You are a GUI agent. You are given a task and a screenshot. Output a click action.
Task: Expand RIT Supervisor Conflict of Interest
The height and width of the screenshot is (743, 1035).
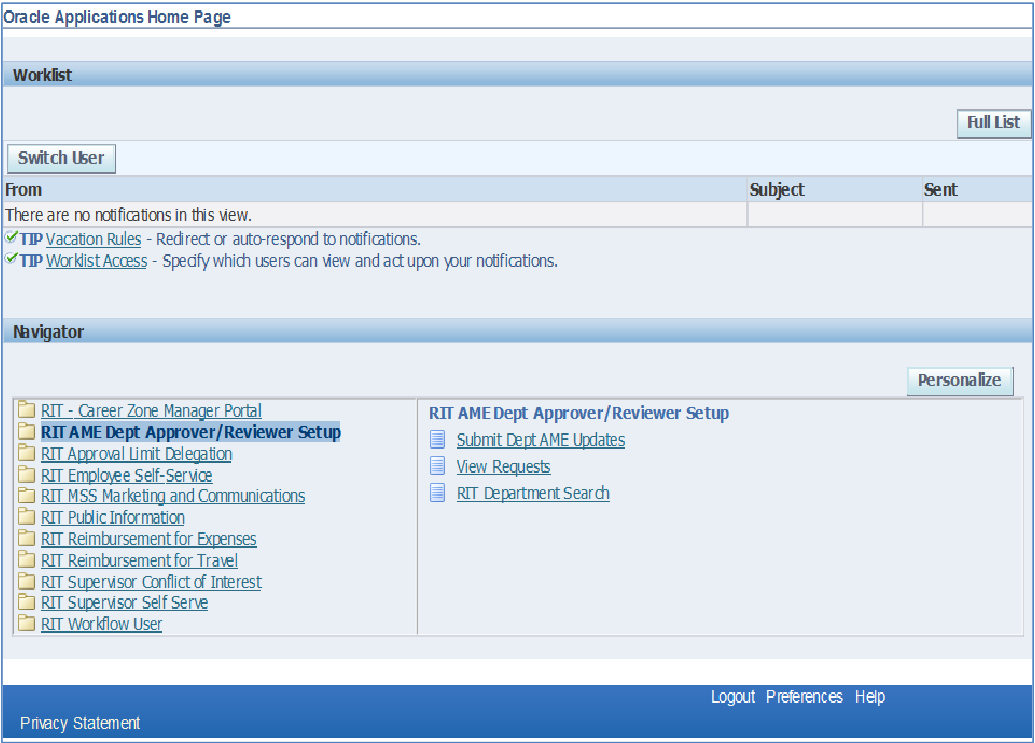[x=151, y=582]
